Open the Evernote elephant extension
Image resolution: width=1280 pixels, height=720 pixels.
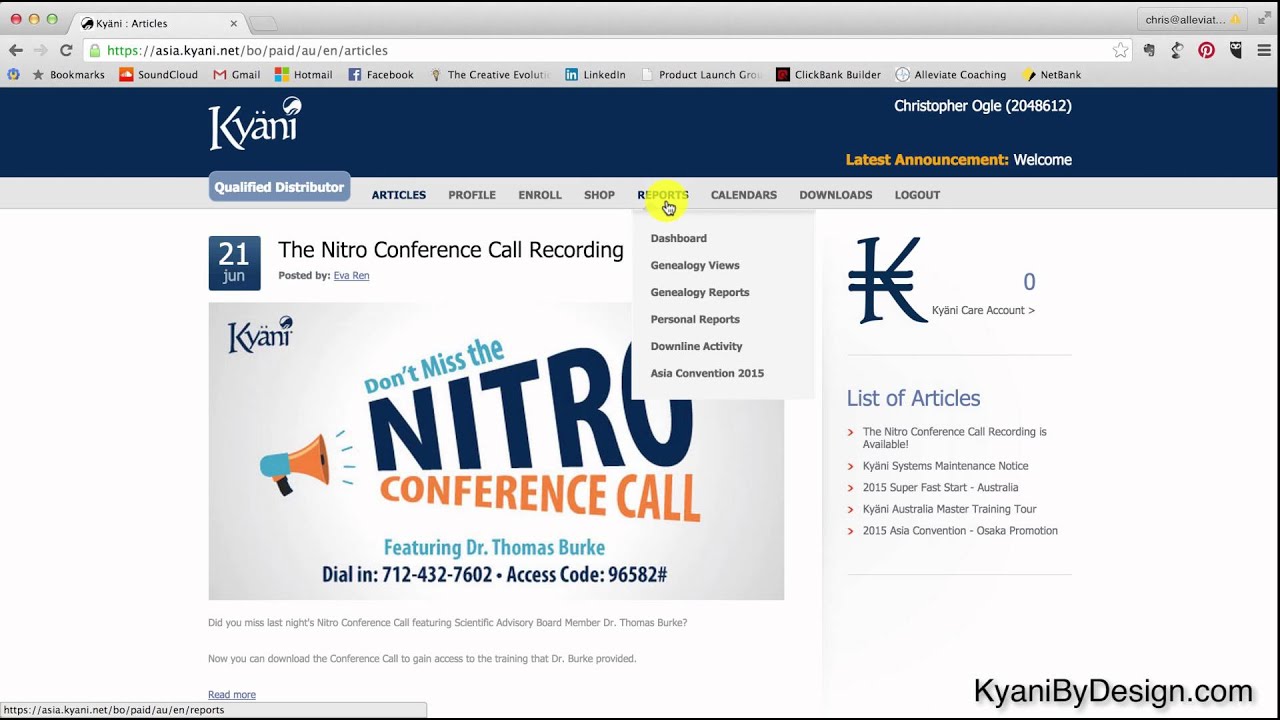pos(1149,50)
